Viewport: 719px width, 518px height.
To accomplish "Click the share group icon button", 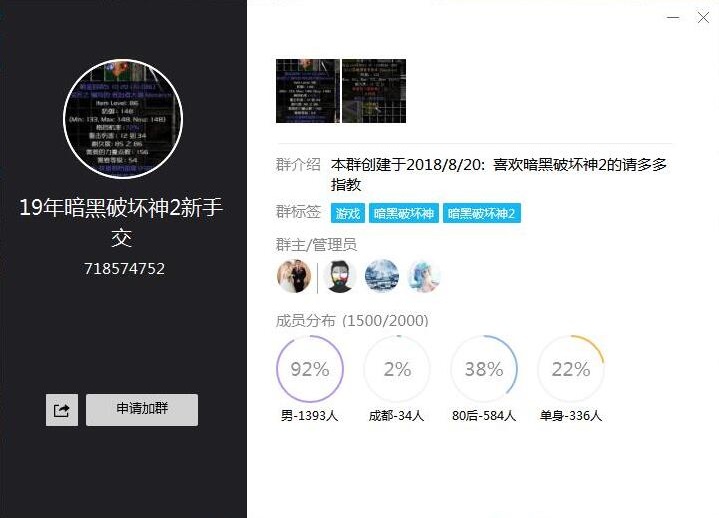I will click(62, 410).
